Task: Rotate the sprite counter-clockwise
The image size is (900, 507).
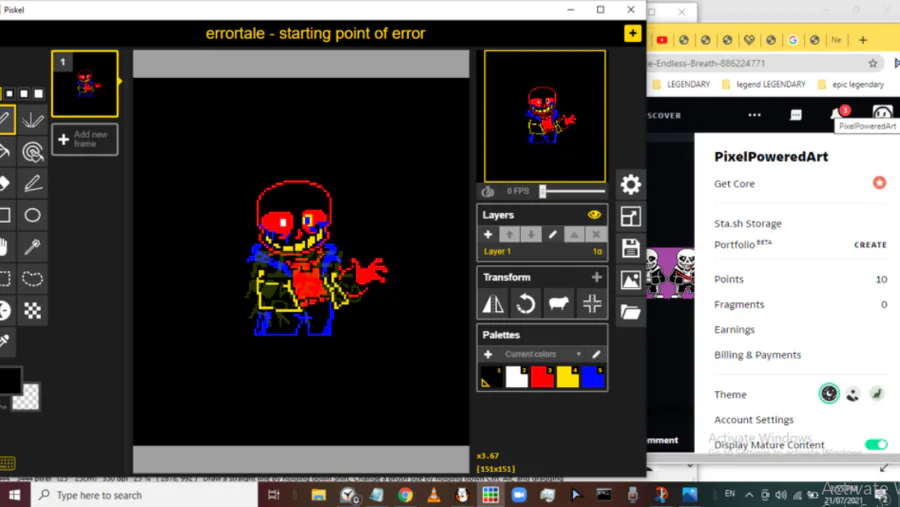Action: [525, 303]
